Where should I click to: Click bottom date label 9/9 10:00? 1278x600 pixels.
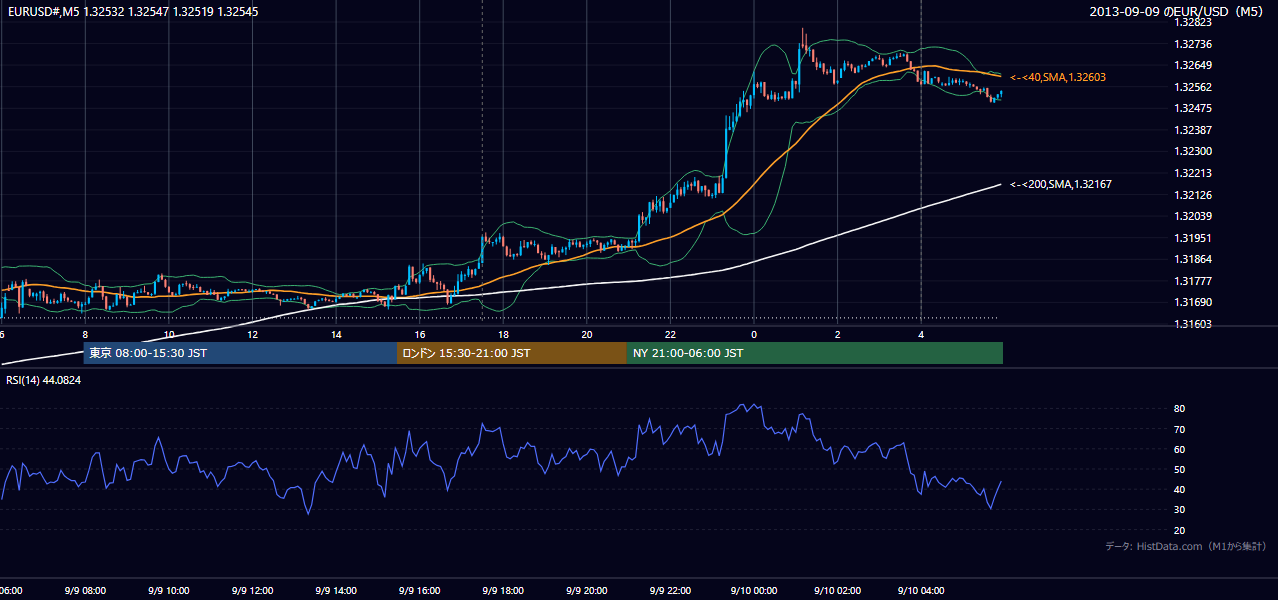[168, 591]
